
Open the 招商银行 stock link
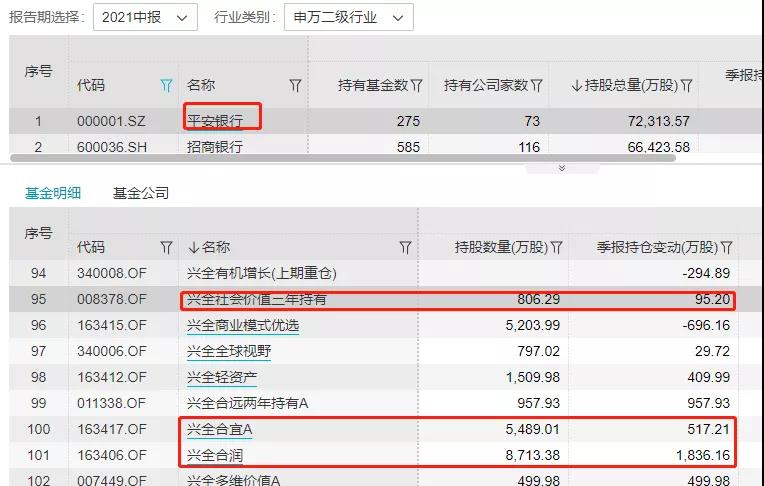pyautogui.click(x=215, y=147)
